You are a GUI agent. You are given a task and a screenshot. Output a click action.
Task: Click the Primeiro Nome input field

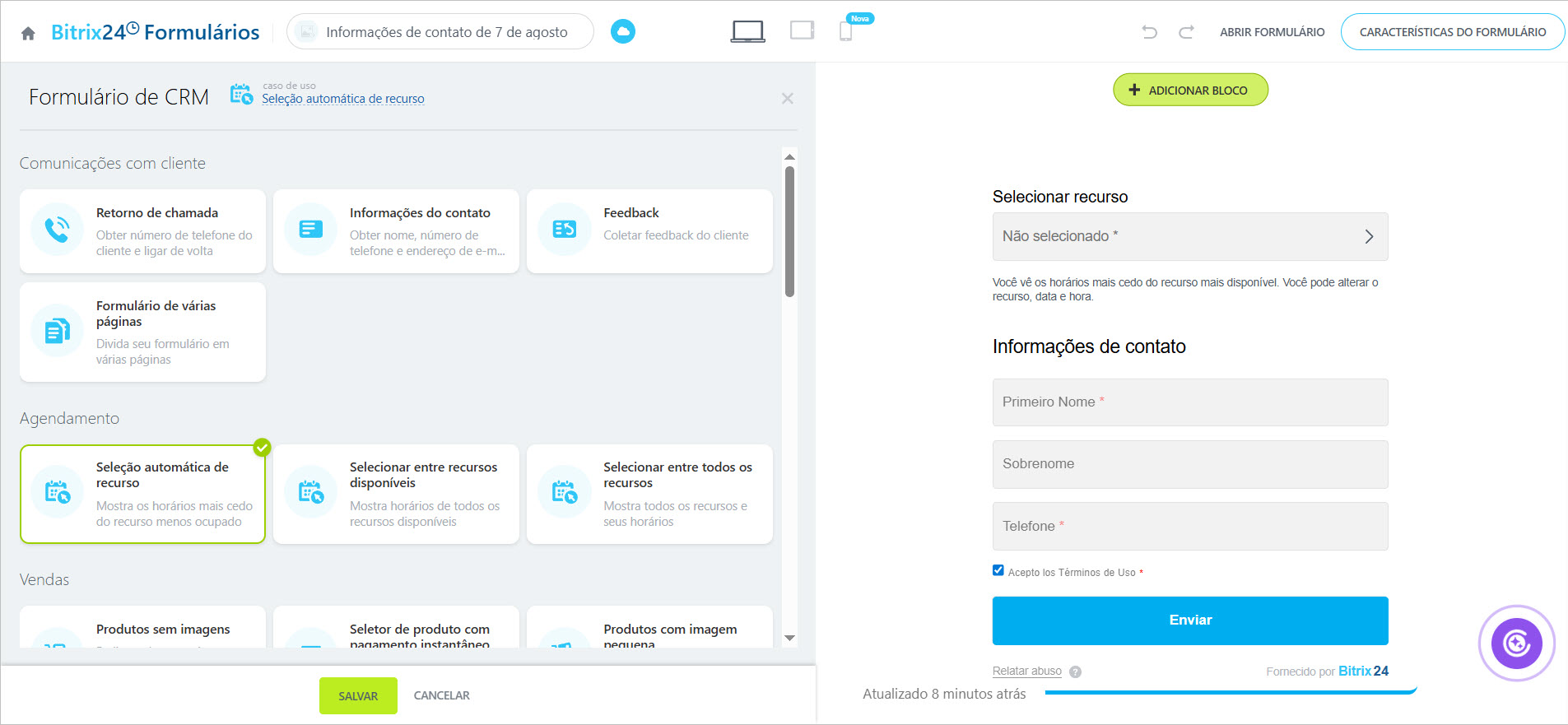[x=1189, y=402]
